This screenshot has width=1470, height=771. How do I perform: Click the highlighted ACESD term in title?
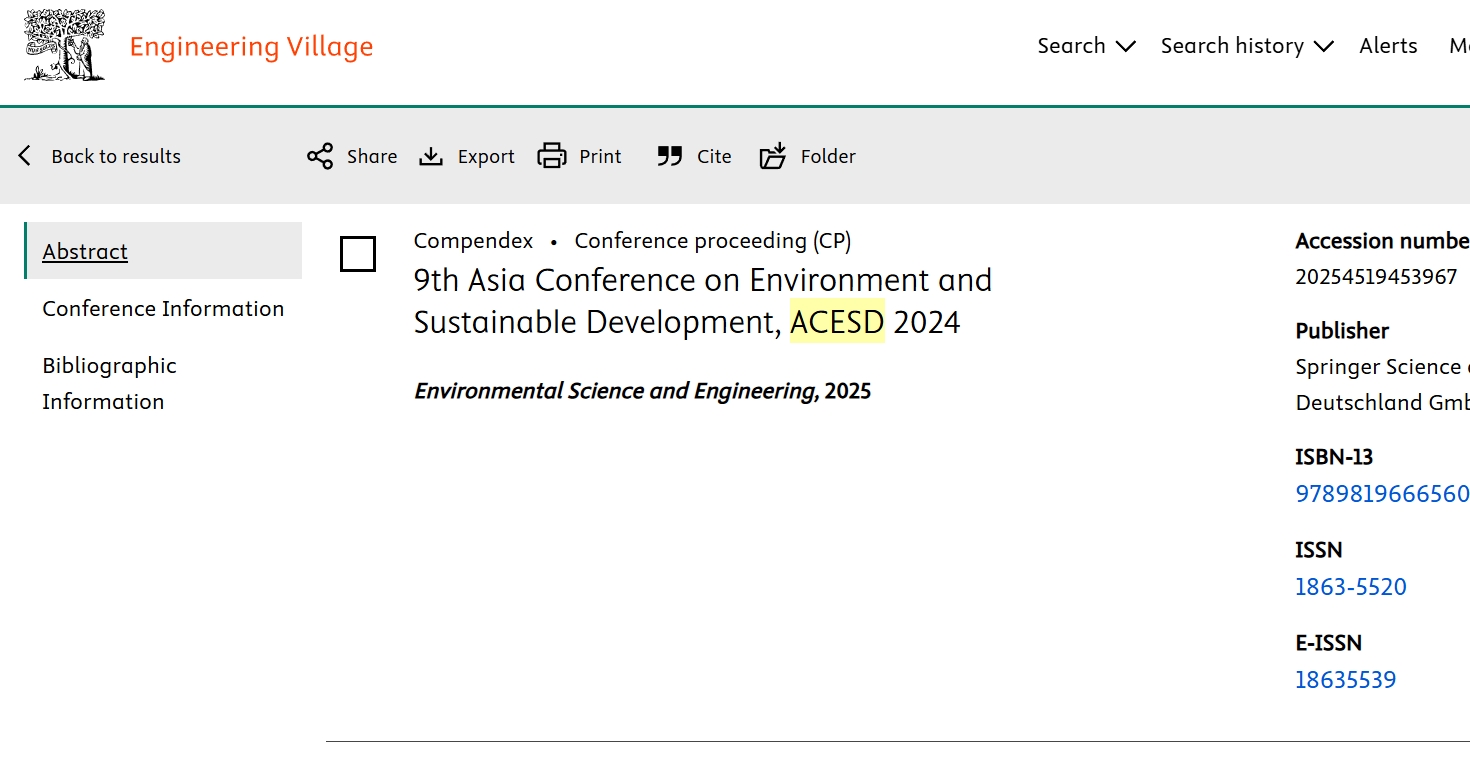[x=837, y=323]
